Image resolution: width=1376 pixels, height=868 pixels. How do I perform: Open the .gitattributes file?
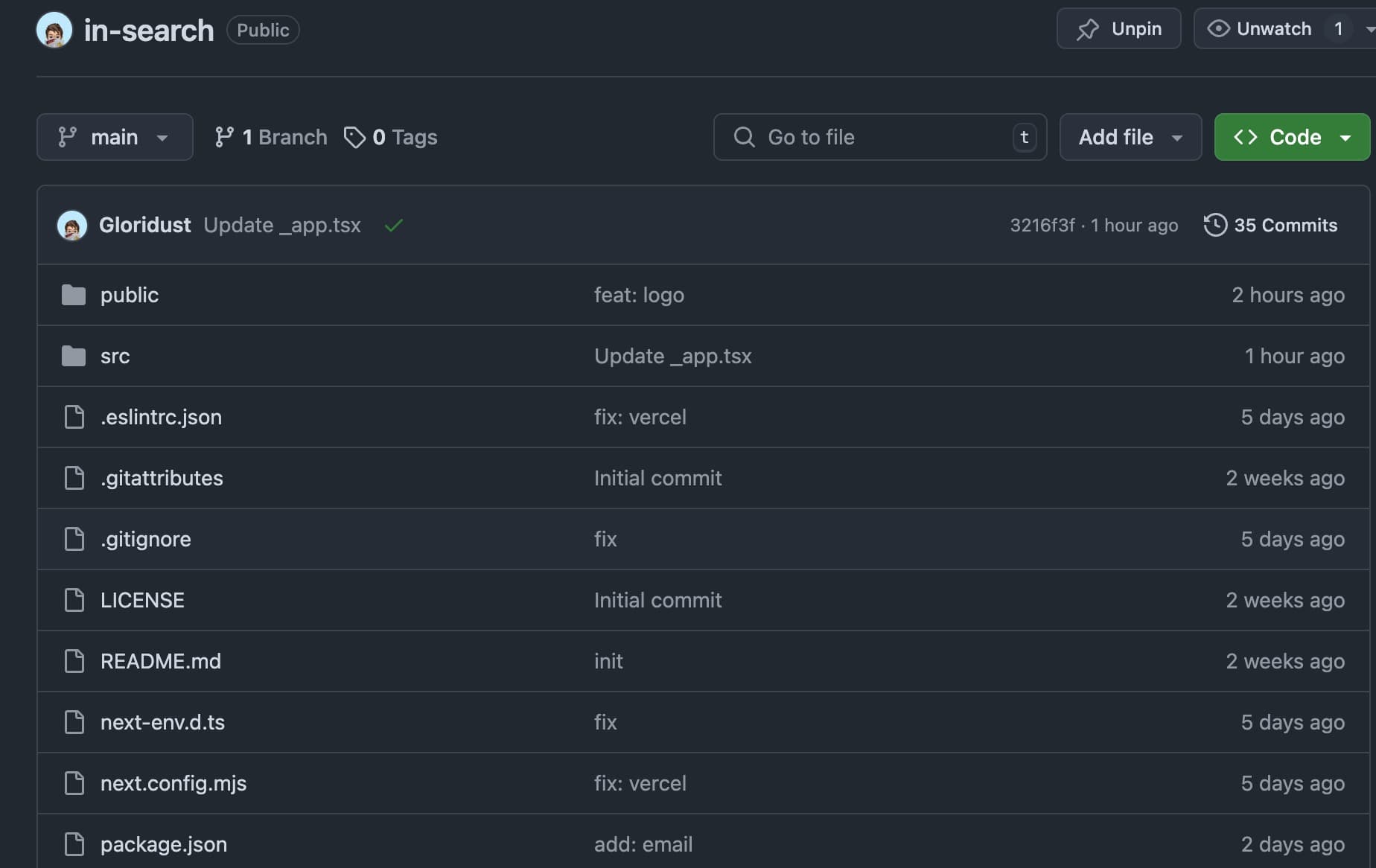pyautogui.click(x=162, y=478)
